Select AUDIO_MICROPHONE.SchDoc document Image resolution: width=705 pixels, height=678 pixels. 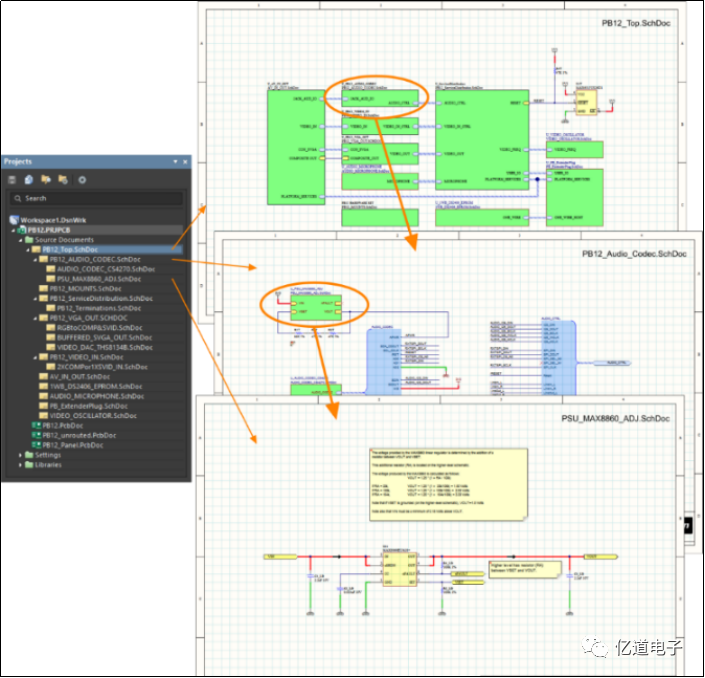pos(96,396)
